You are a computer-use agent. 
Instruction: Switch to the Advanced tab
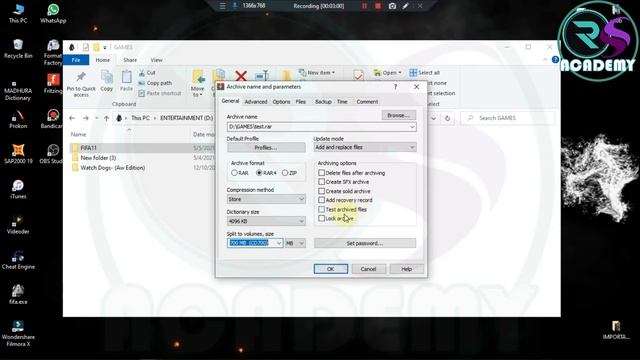pos(256,102)
